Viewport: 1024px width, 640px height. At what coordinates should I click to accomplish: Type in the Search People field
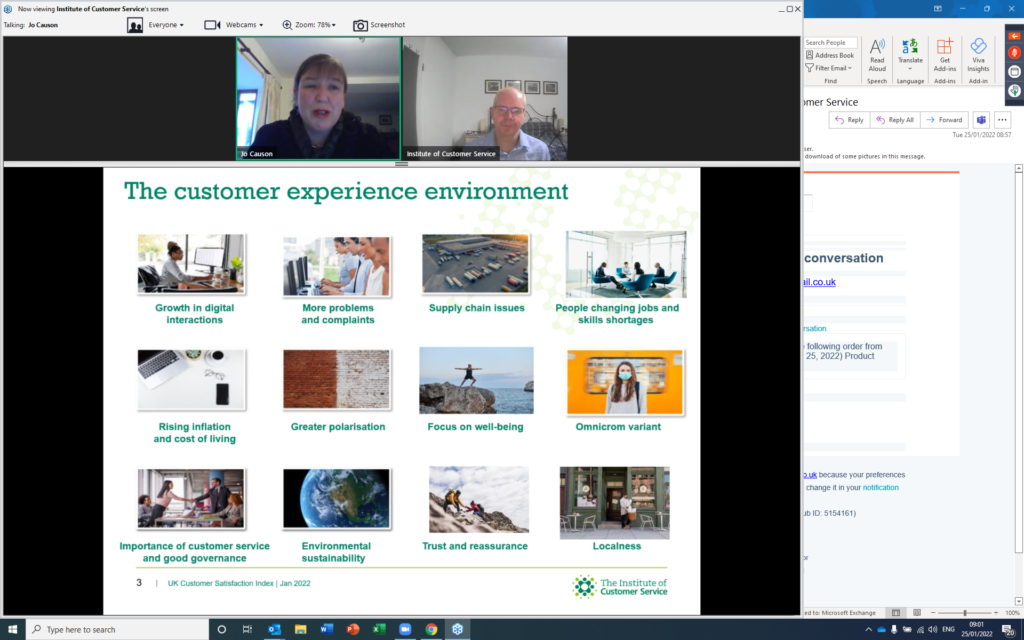pyautogui.click(x=830, y=43)
